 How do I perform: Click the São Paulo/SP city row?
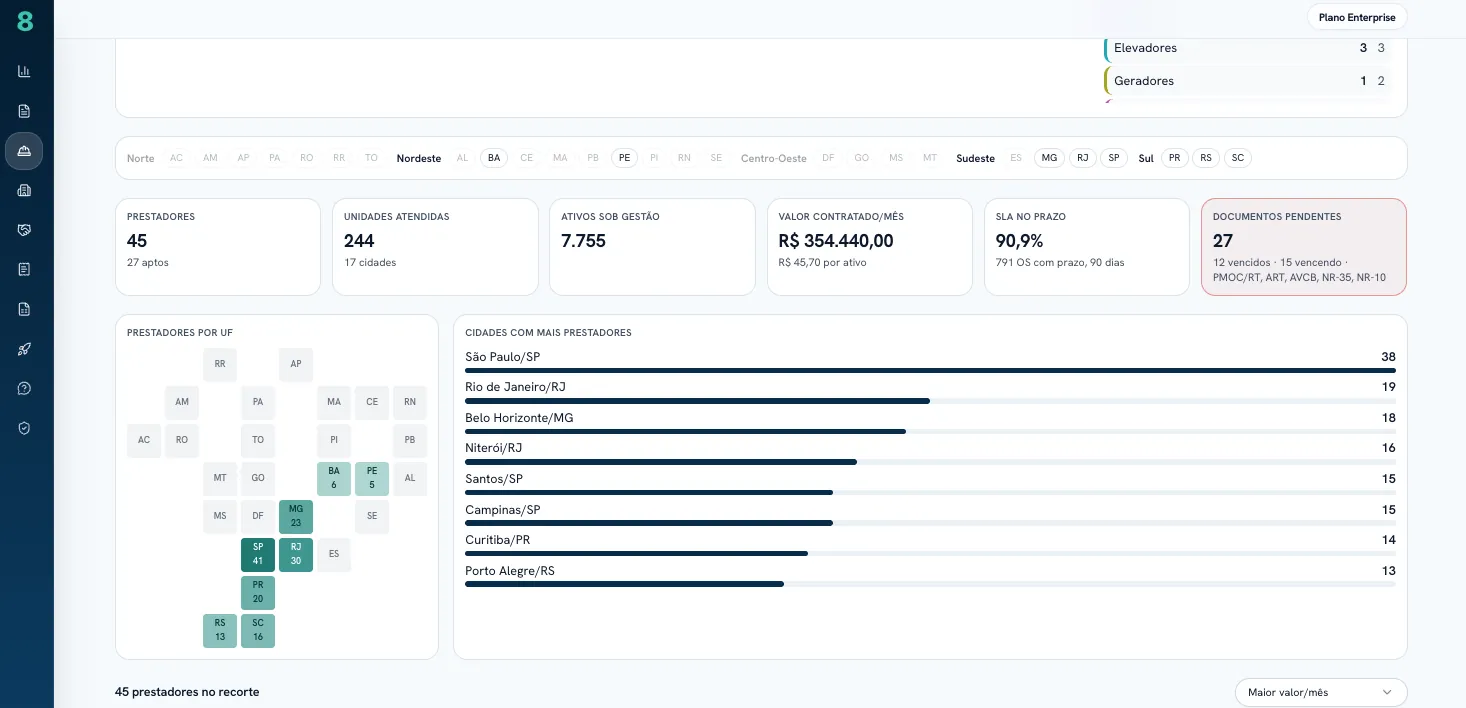(x=930, y=361)
